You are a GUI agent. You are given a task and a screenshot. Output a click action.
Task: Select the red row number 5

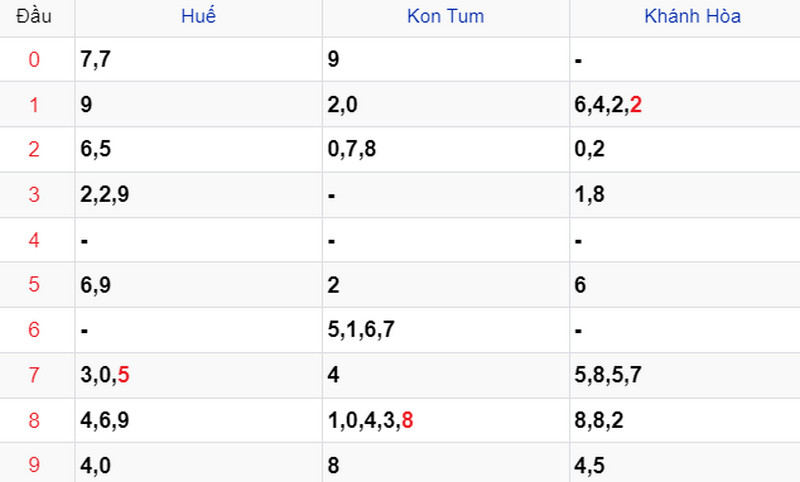pyautogui.click(x=34, y=285)
